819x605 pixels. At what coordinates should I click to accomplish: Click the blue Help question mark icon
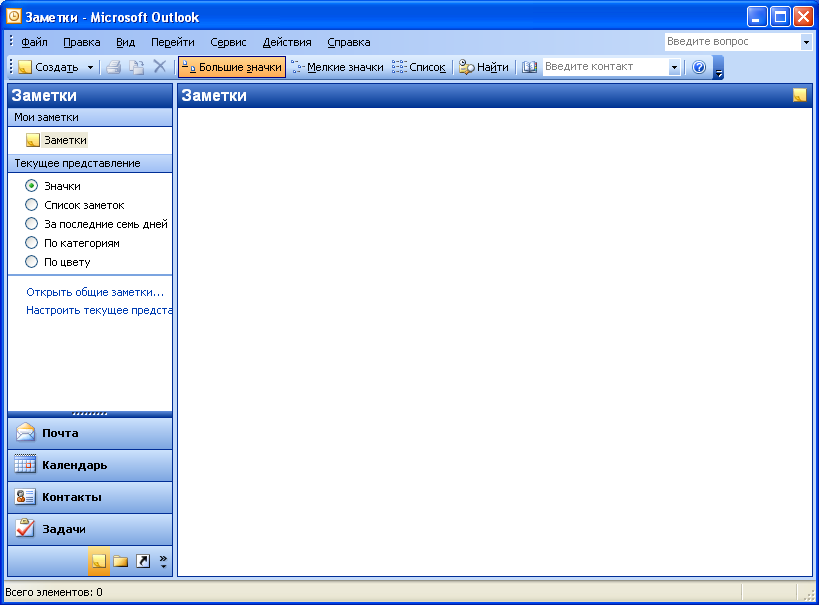pos(699,67)
